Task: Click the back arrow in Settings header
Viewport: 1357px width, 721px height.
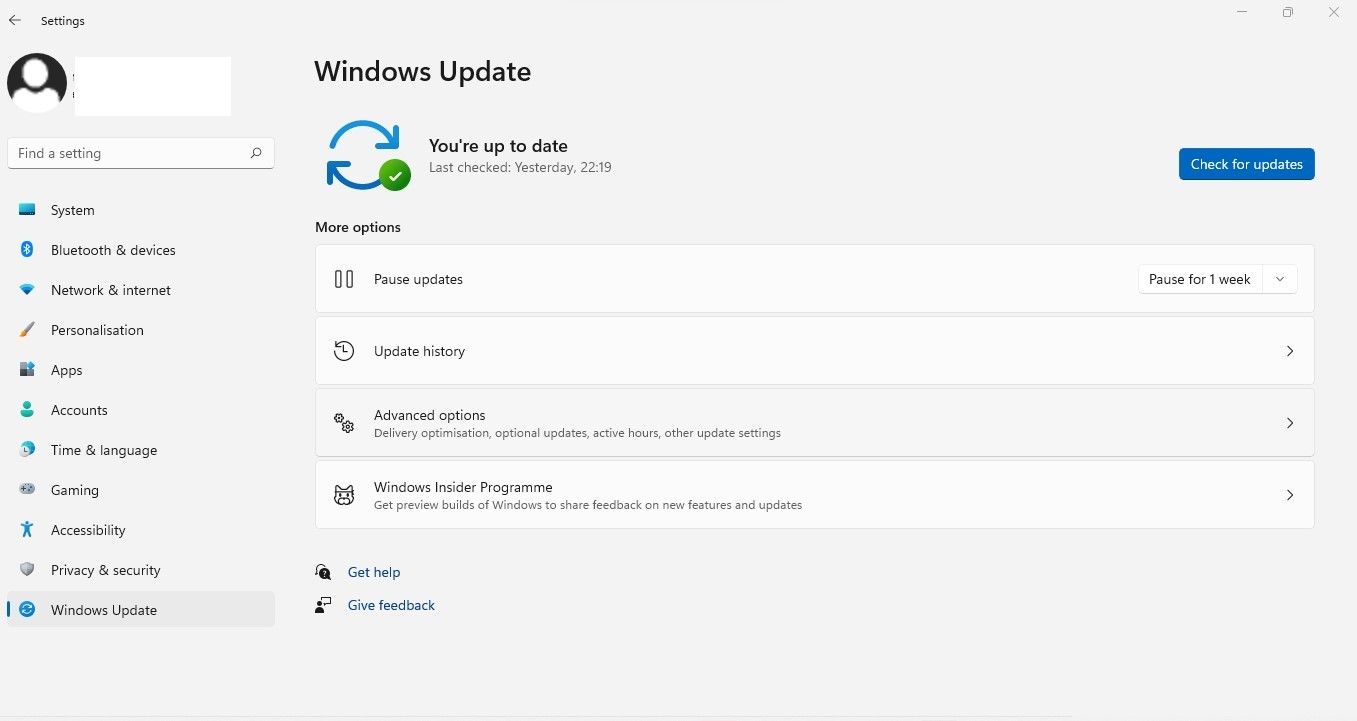Action: 15,20
